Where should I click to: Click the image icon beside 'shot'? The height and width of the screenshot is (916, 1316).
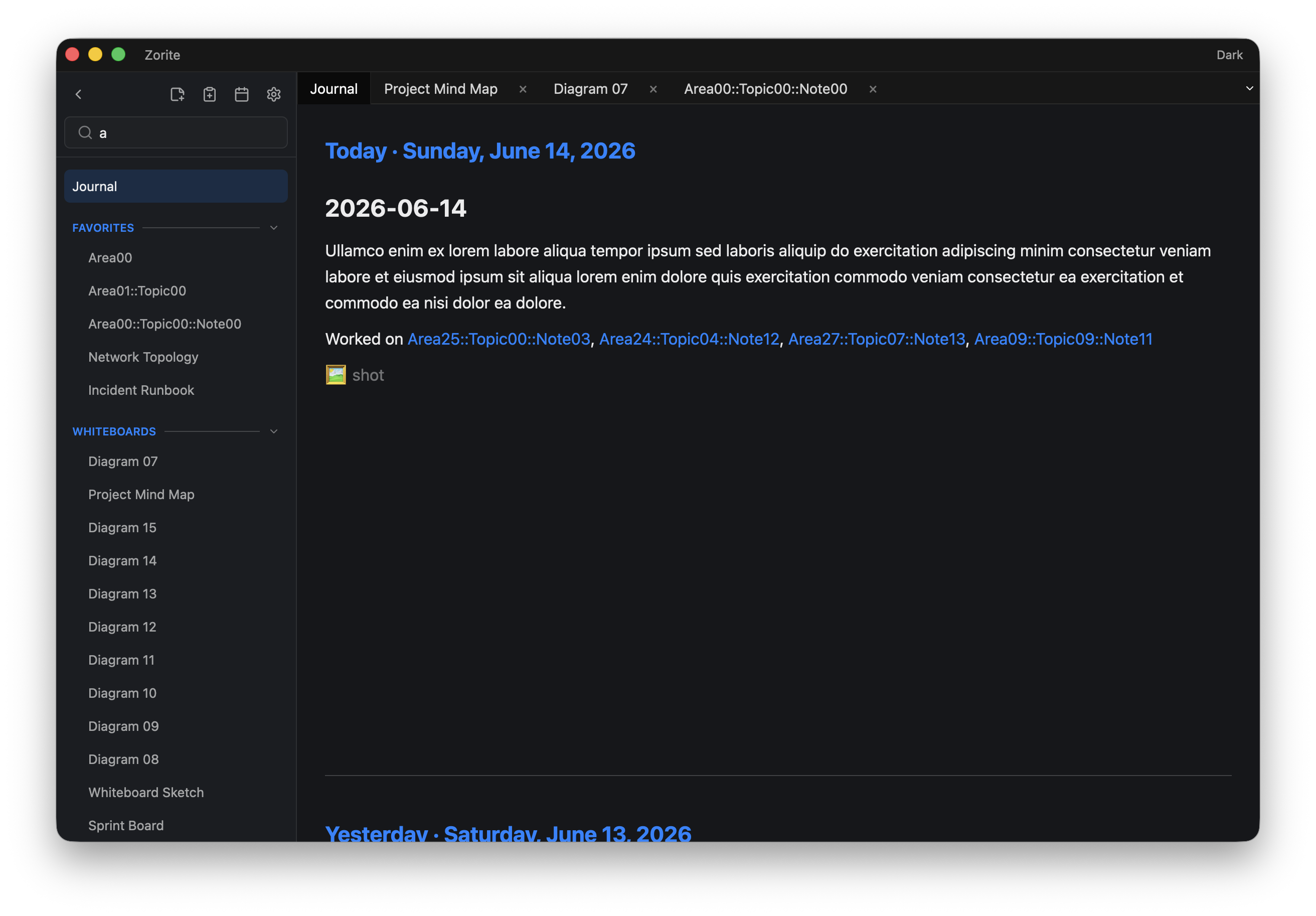pyautogui.click(x=336, y=375)
